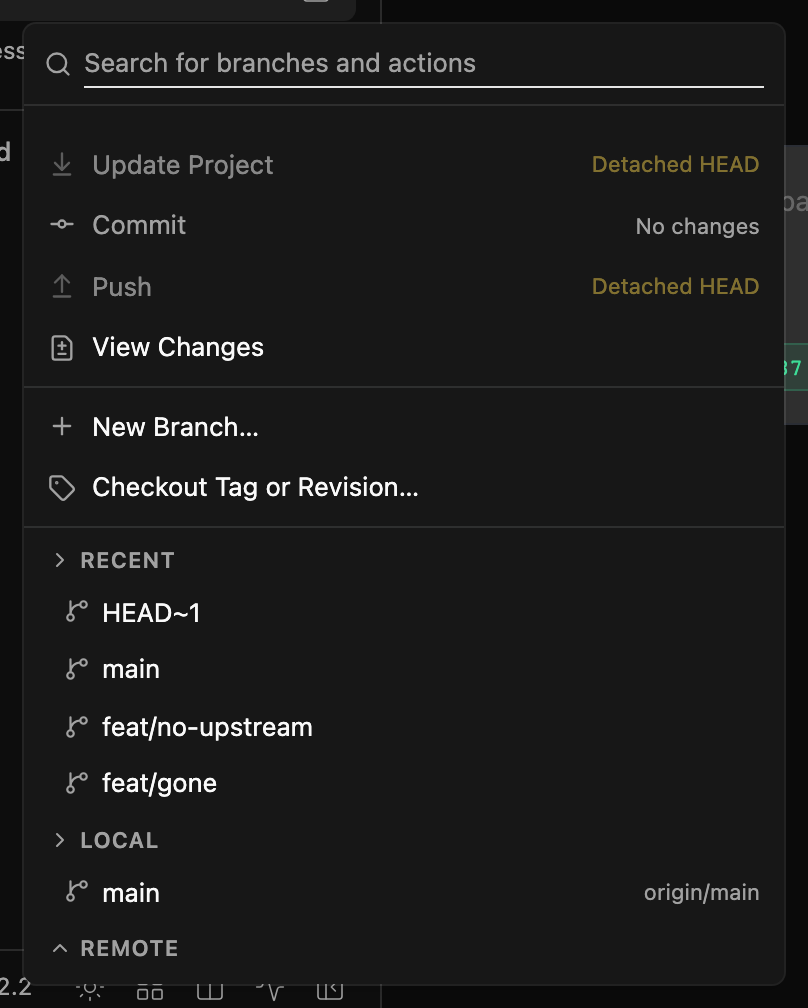Select local main branch tracking origin/main
808x1008 pixels.
coord(404,893)
